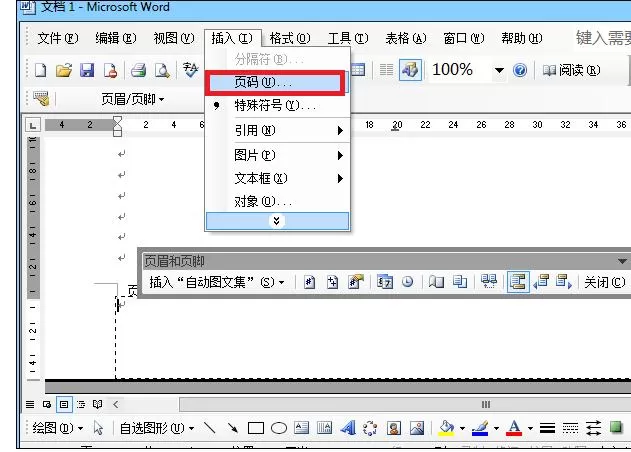
Task: Open the 页眉/页脚 style dropdown
Action: click(161, 99)
